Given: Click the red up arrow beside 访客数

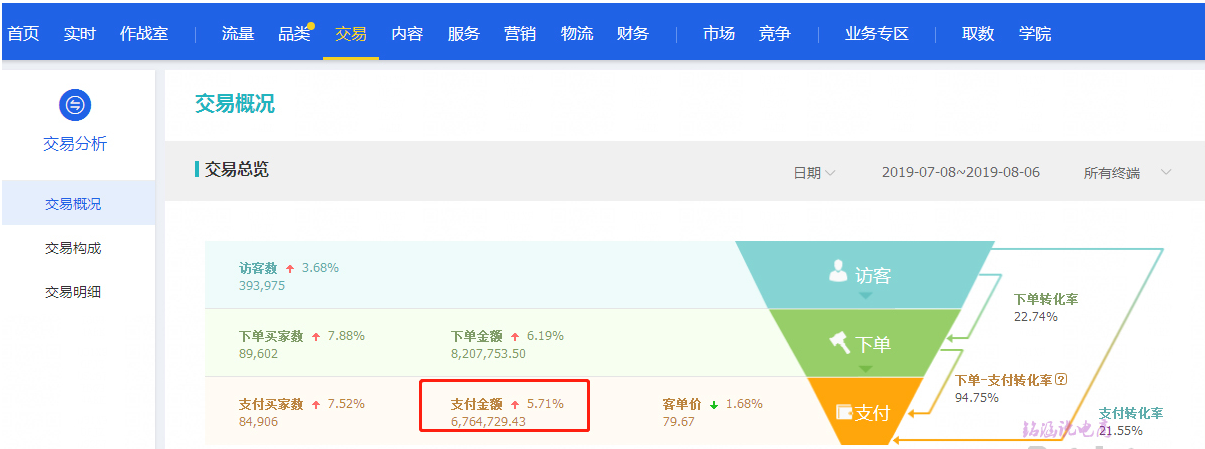Looking at the screenshot, I should (290, 268).
